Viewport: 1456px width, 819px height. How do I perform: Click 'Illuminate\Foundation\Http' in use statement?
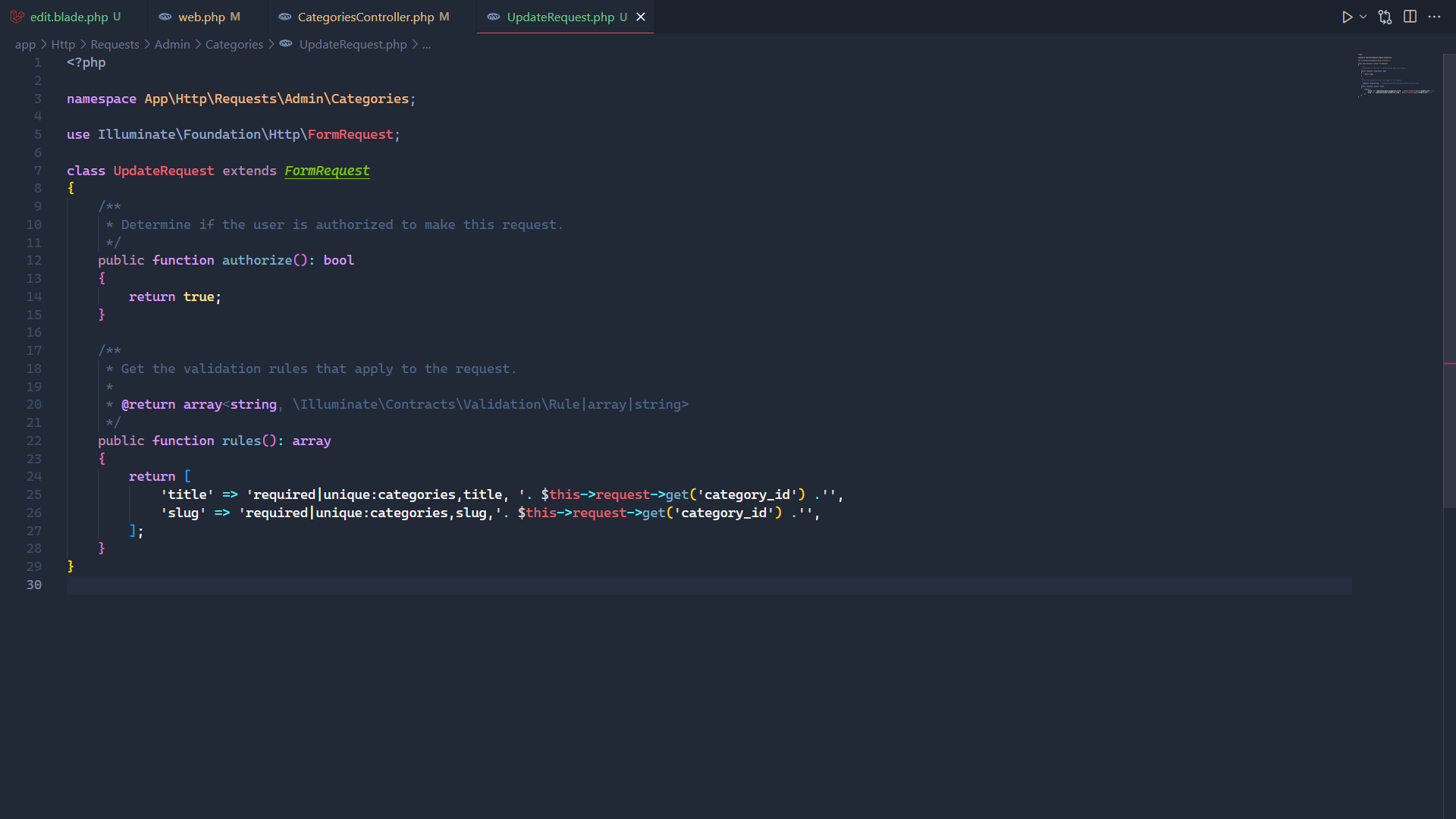click(x=199, y=134)
